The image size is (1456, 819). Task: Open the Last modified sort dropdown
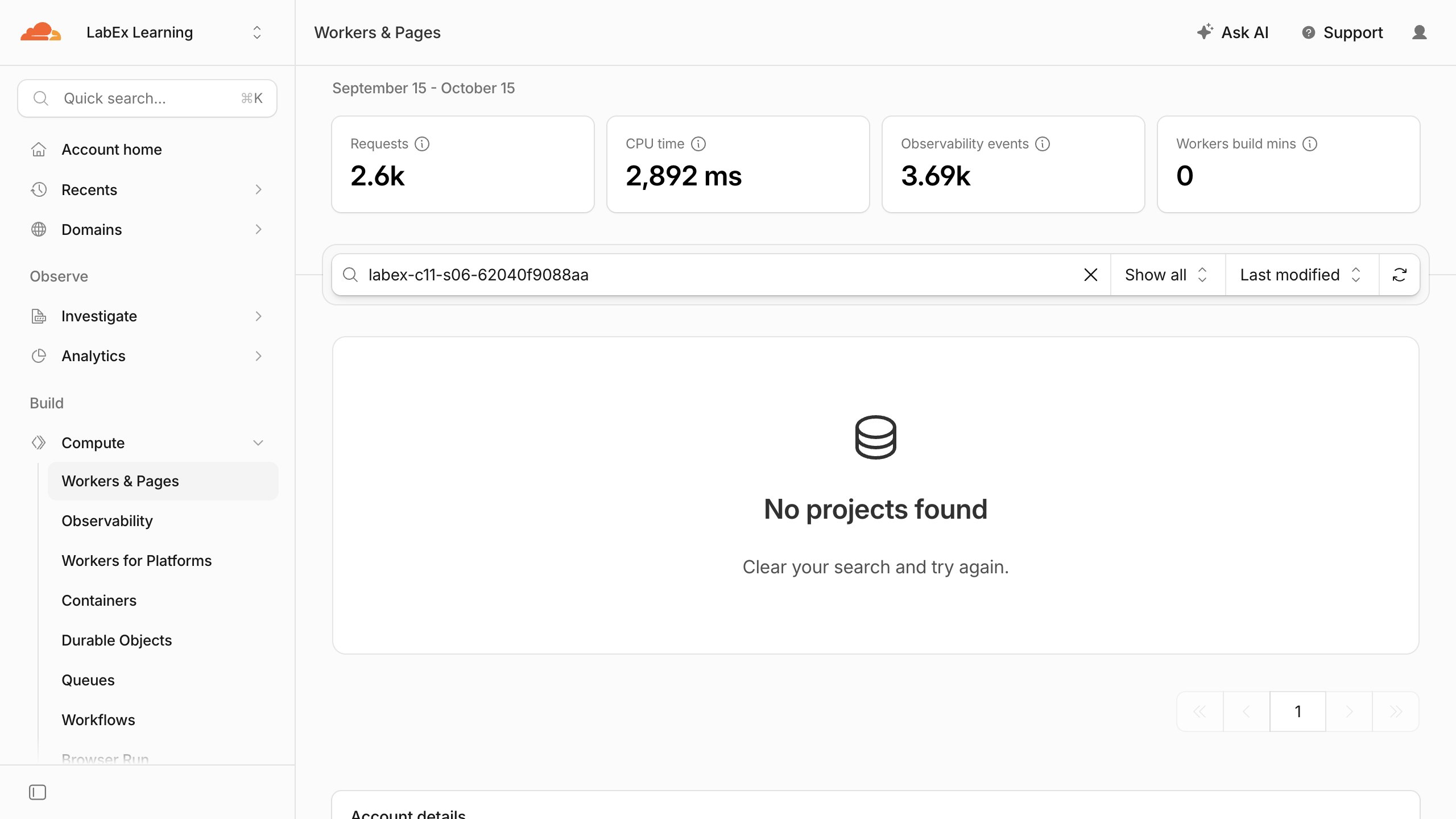pos(1302,275)
